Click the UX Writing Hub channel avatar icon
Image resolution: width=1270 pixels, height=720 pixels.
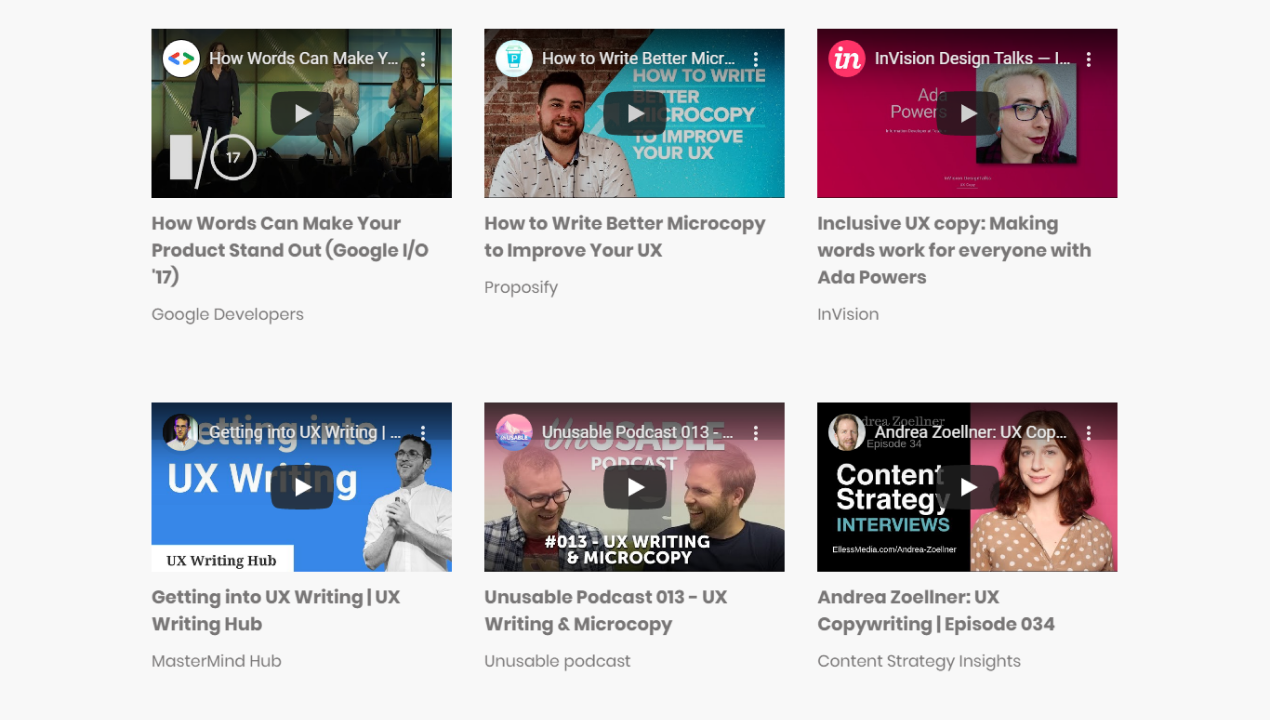pyautogui.click(x=180, y=432)
